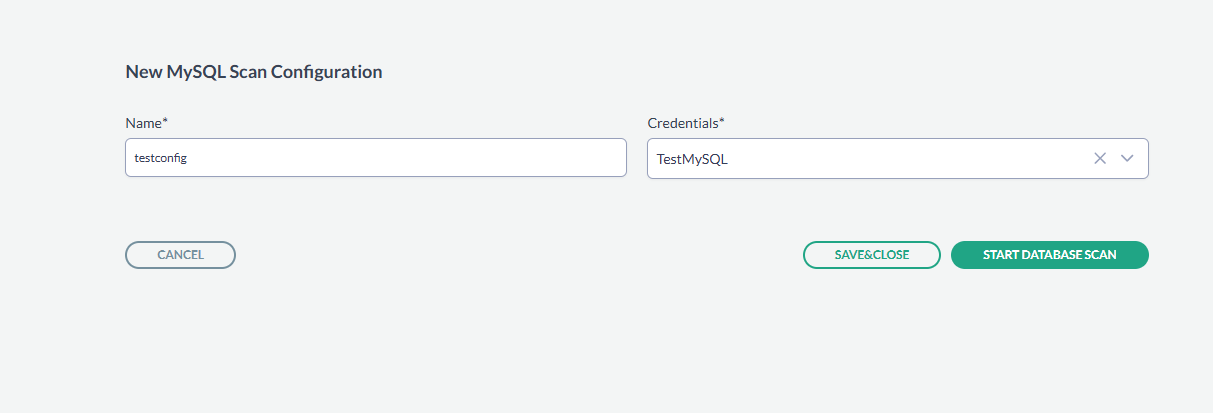Viewport: 1213px width, 413px height.
Task: Clear the selected TestMySQL credentials
Action: [x=1100, y=158]
